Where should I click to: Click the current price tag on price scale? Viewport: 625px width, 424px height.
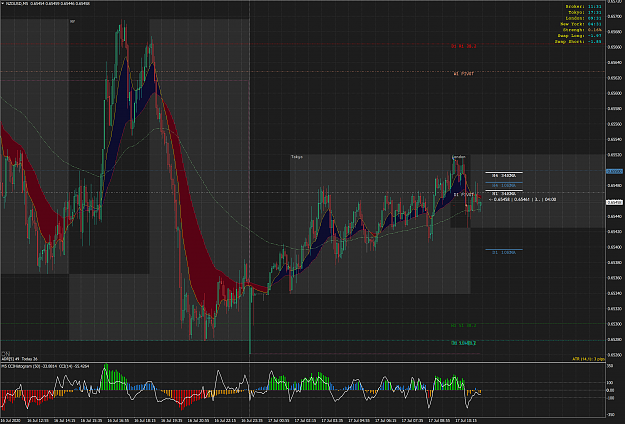(614, 202)
